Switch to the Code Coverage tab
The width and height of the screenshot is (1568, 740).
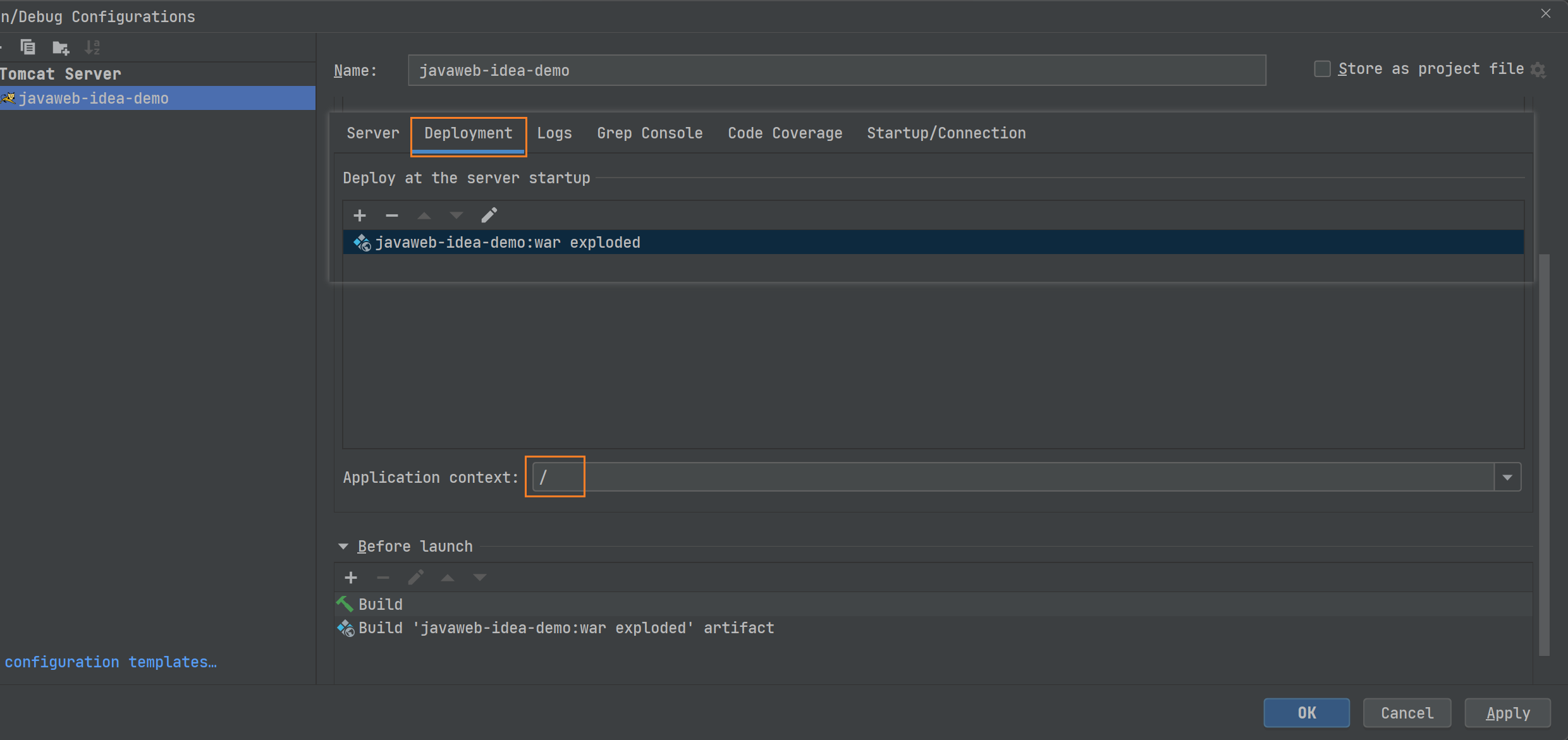pyautogui.click(x=785, y=133)
